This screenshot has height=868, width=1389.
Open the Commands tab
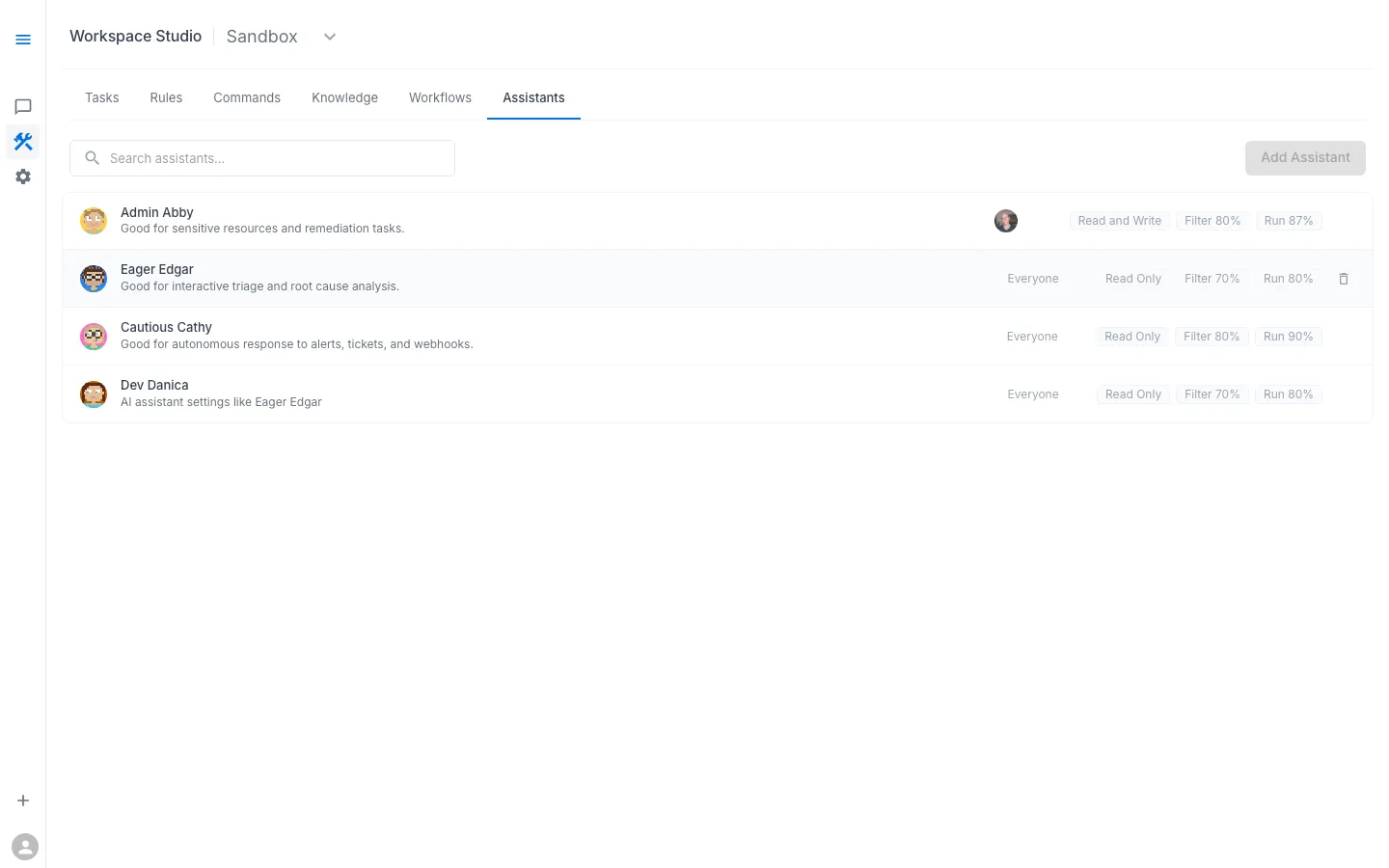coord(247,97)
